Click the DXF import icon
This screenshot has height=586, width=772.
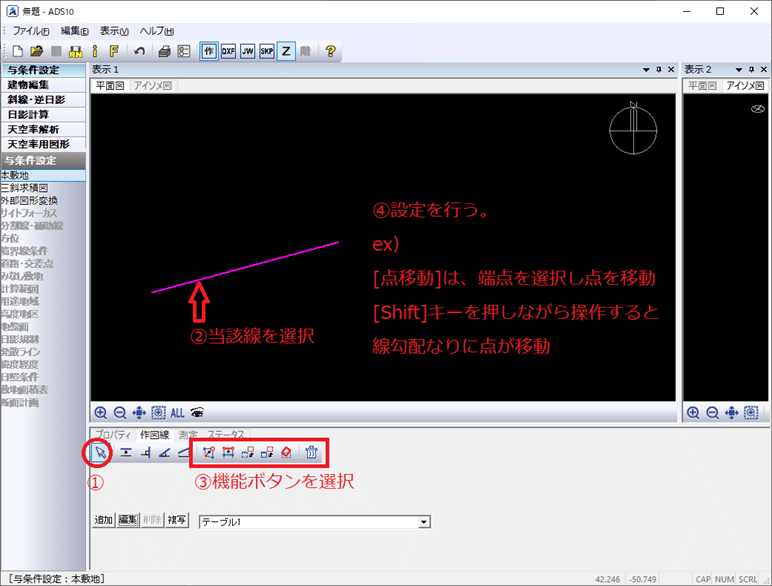tap(228, 51)
